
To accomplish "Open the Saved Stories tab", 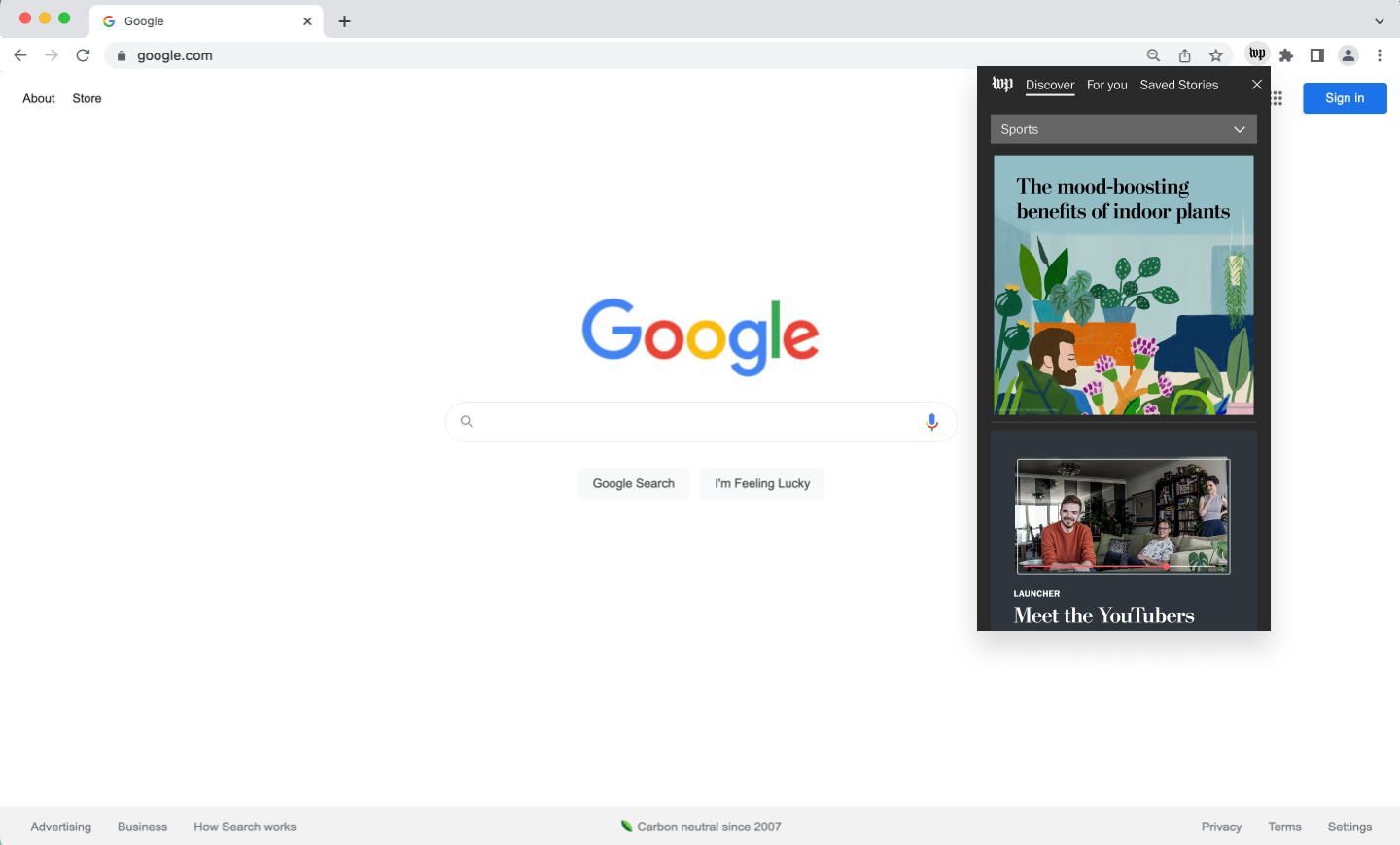I will pos(1178,86).
